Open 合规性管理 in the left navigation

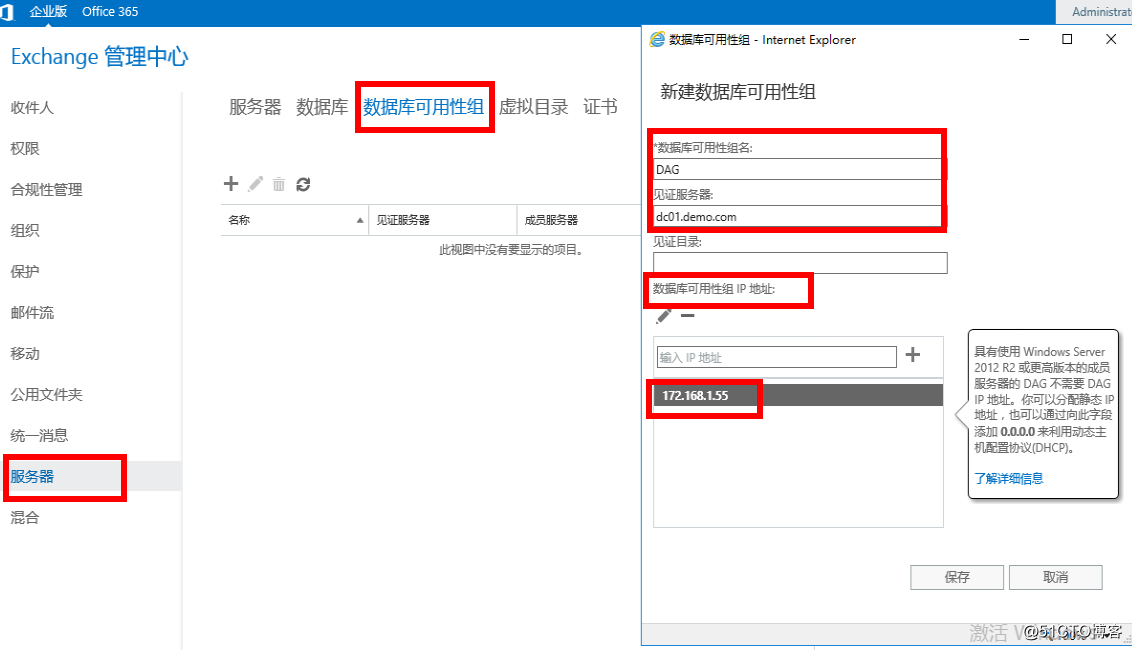[x=46, y=190]
